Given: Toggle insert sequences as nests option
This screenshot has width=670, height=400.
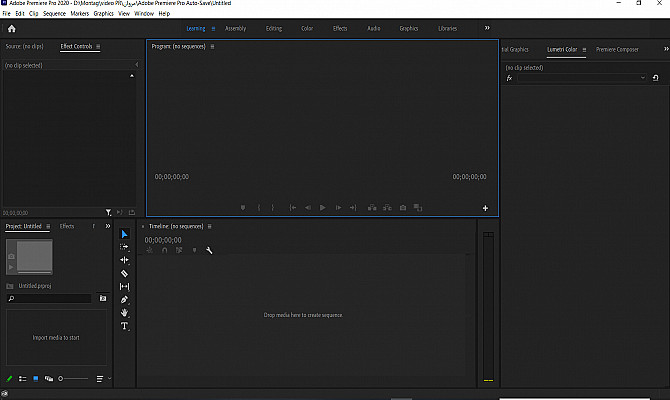Looking at the screenshot, I should (x=150, y=250).
